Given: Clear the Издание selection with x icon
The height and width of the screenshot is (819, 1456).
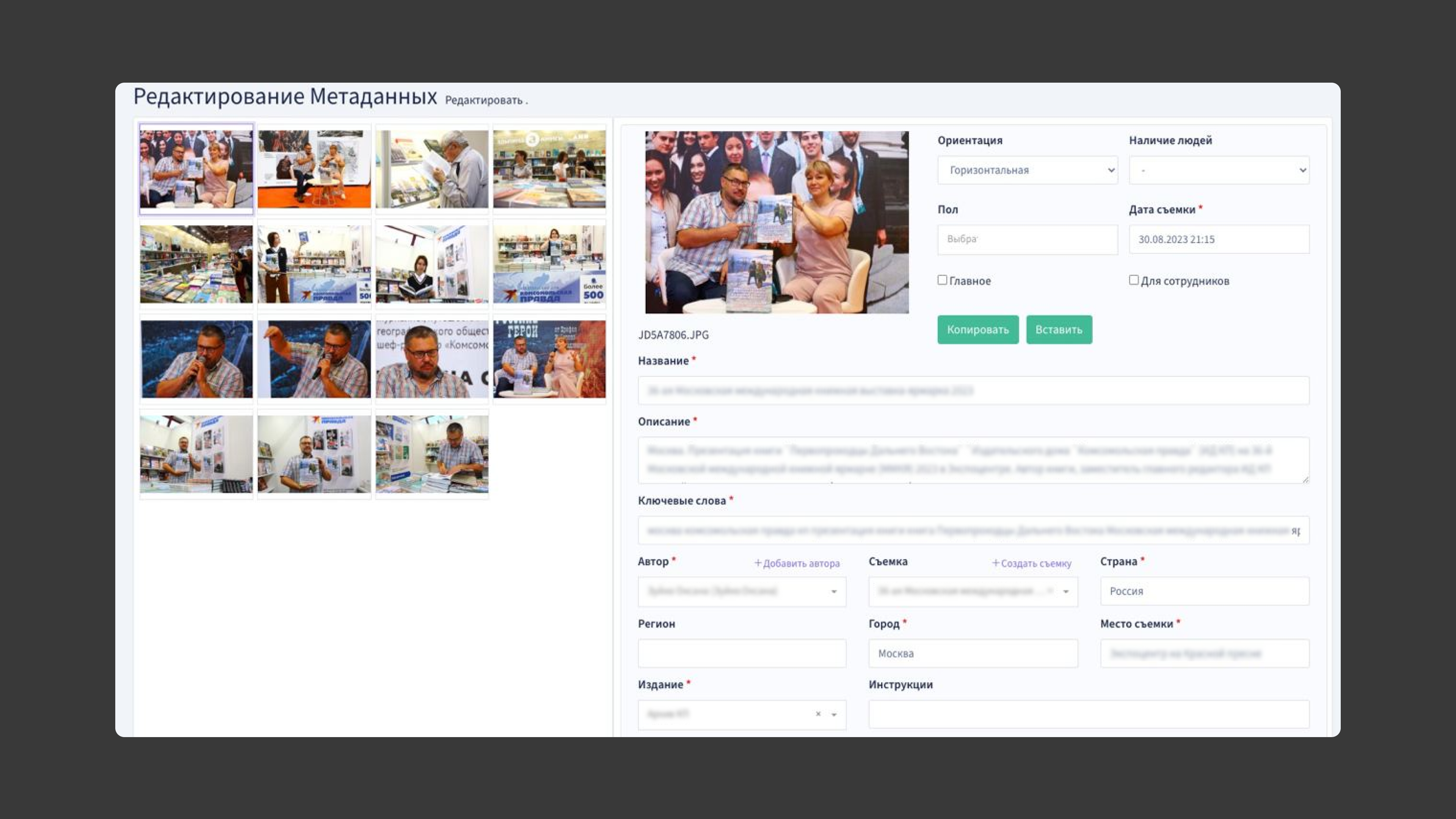Looking at the screenshot, I should [x=818, y=714].
